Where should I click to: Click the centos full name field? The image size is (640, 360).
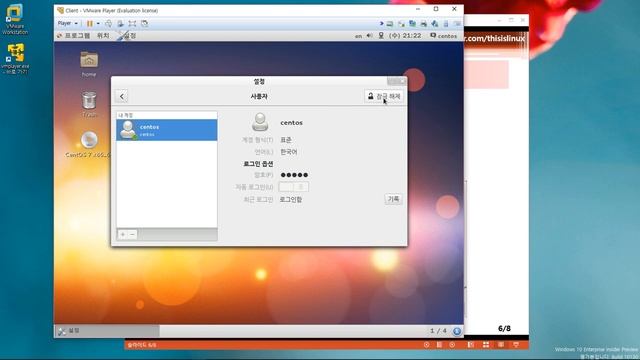291,122
